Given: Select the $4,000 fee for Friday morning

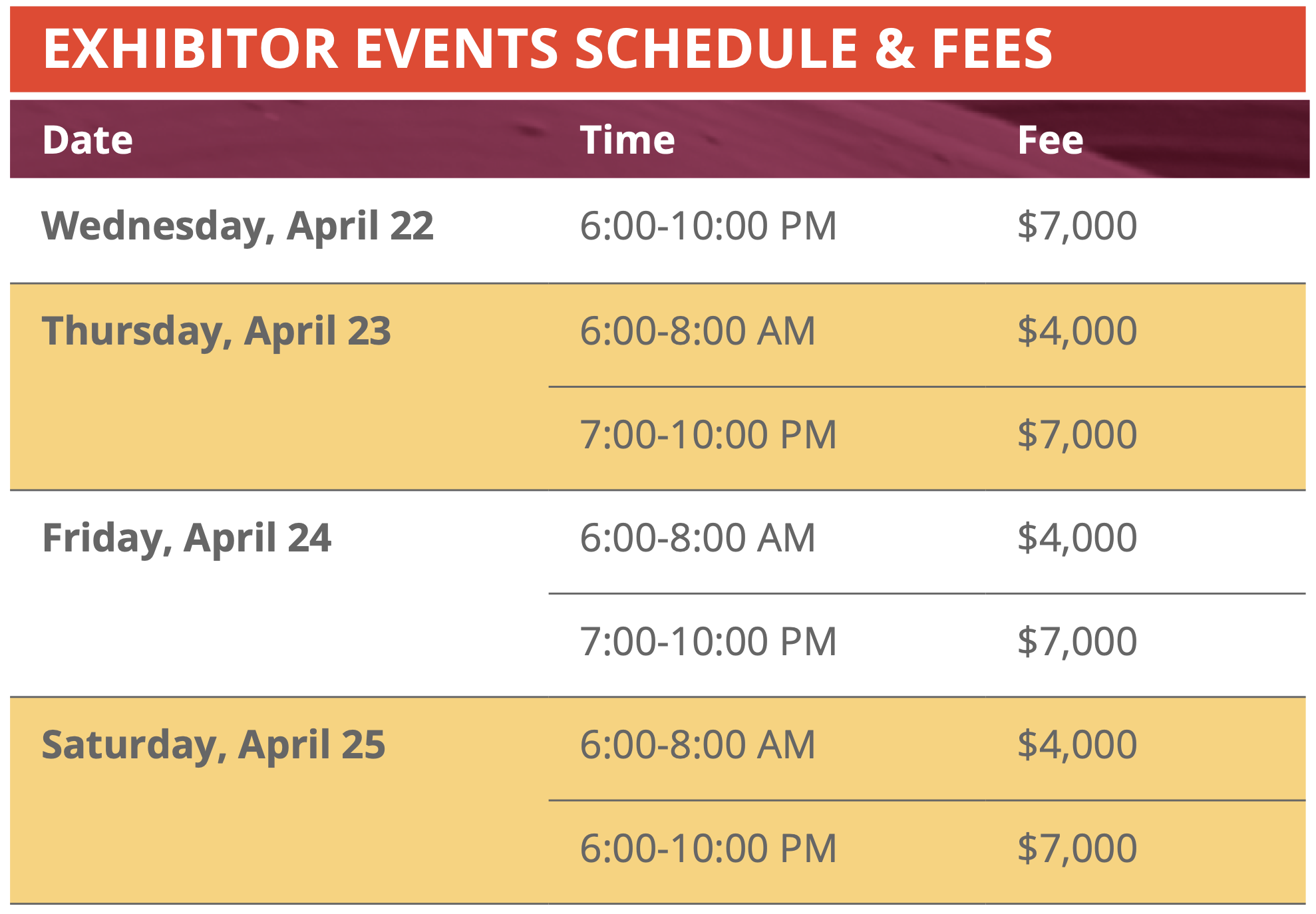Looking at the screenshot, I should [x=1076, y=538].
